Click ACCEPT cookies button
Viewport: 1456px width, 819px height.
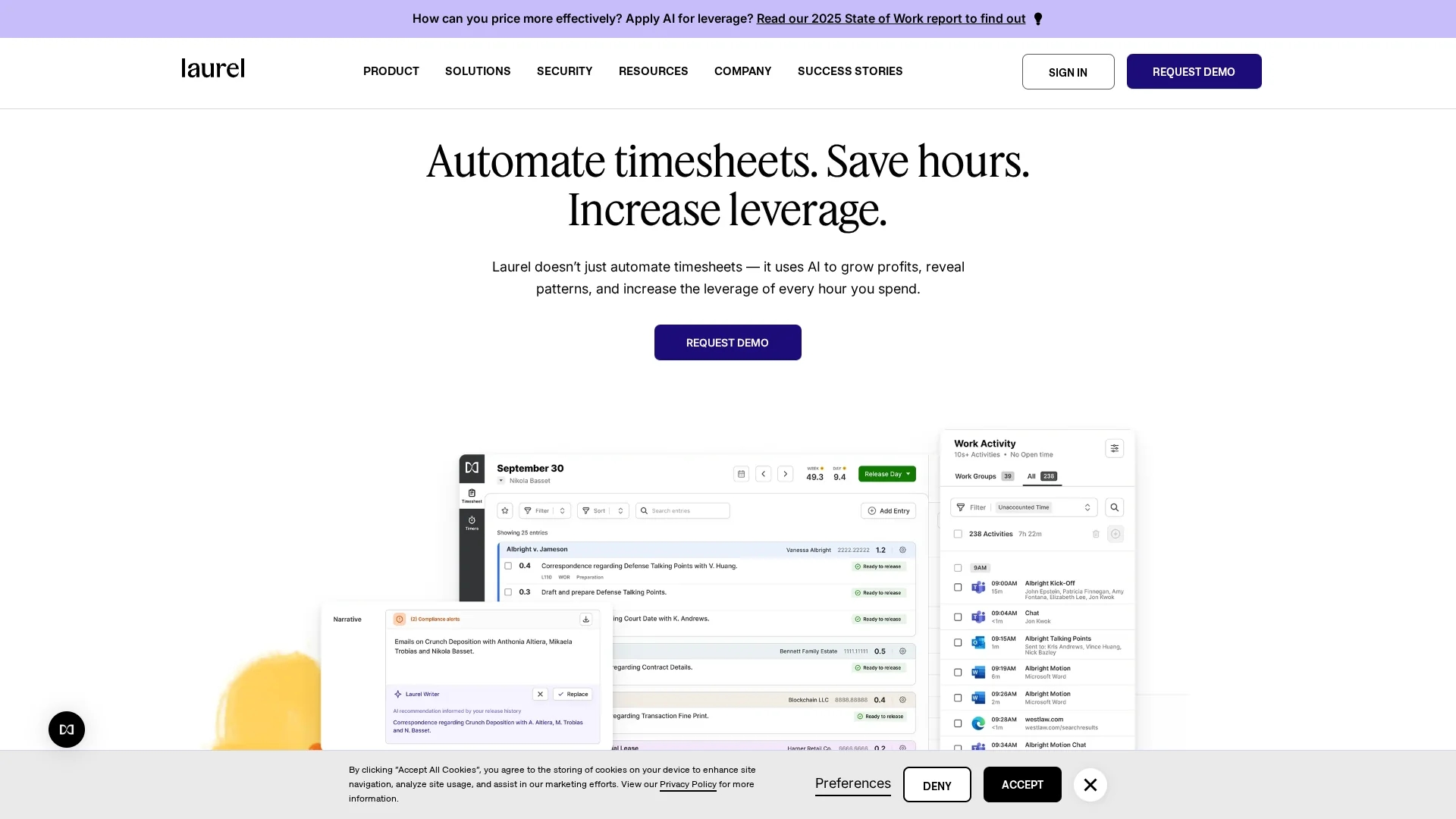point(1022,785)
